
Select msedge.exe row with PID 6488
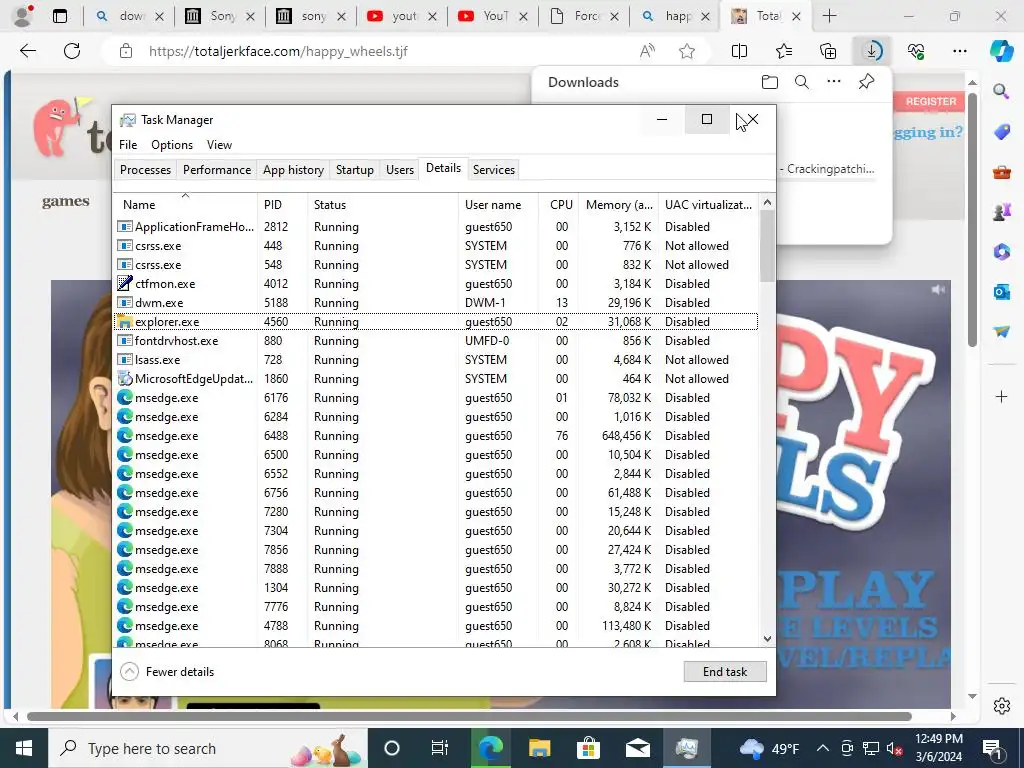(x=436, y=436)
